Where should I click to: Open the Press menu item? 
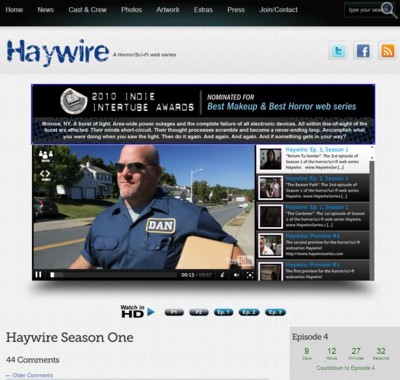point(236,10)
